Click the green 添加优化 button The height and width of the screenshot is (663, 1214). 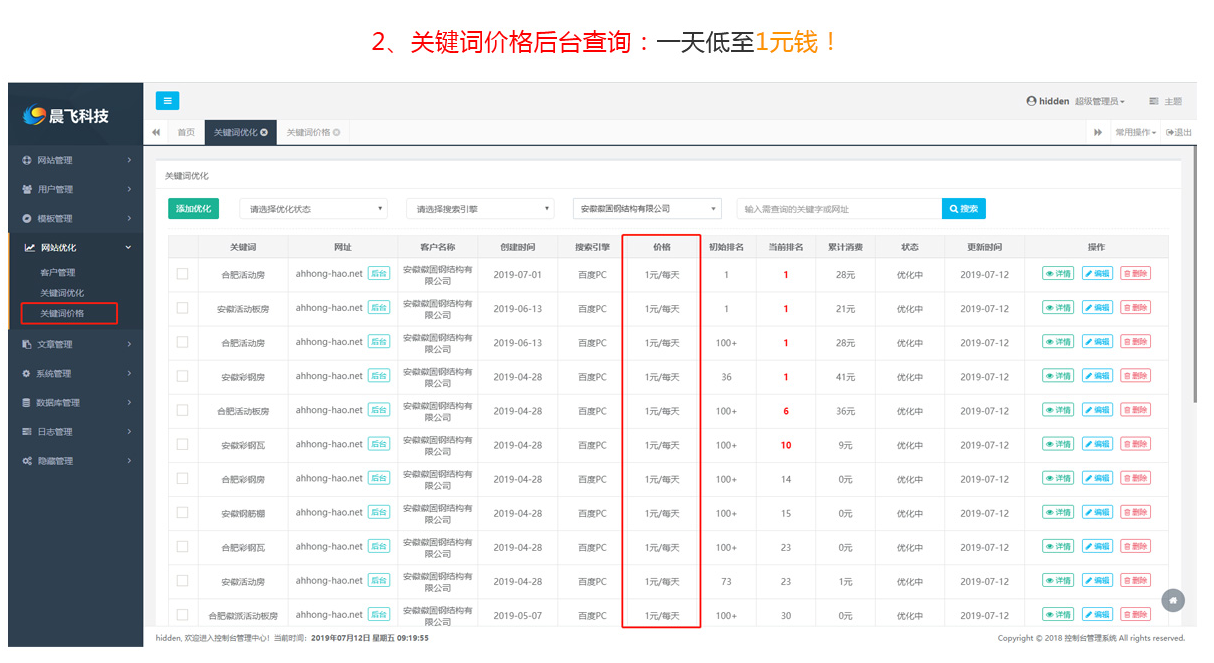[193, 209]
